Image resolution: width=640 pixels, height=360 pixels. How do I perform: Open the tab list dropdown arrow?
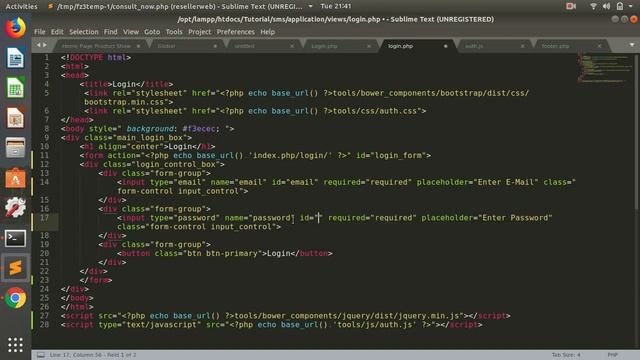(x=632, y=45)
